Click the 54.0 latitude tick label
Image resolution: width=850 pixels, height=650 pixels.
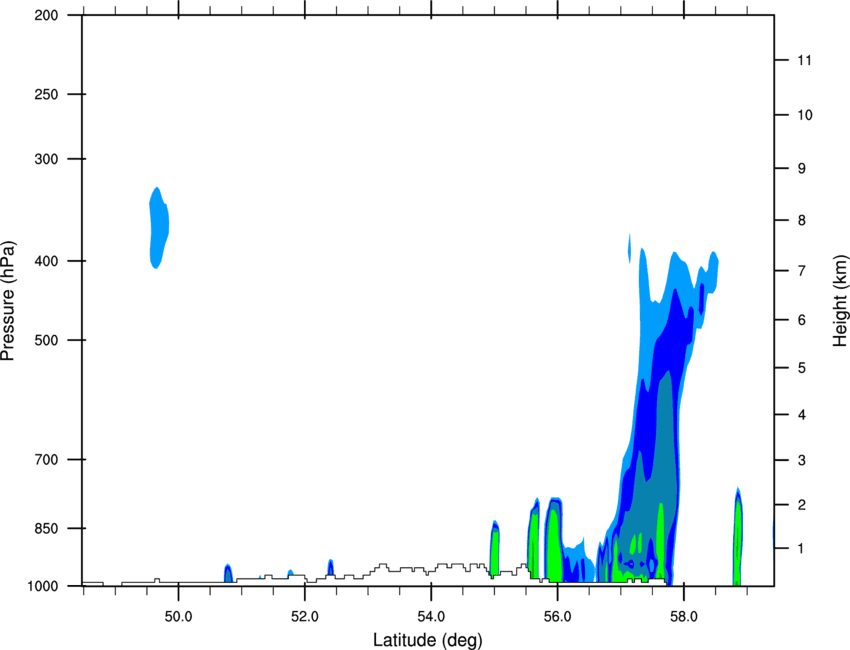[432, 617]
